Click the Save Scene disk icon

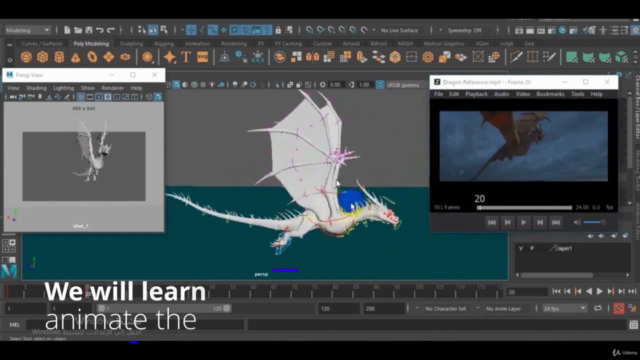pyautogui.click(x=89, y=30)
